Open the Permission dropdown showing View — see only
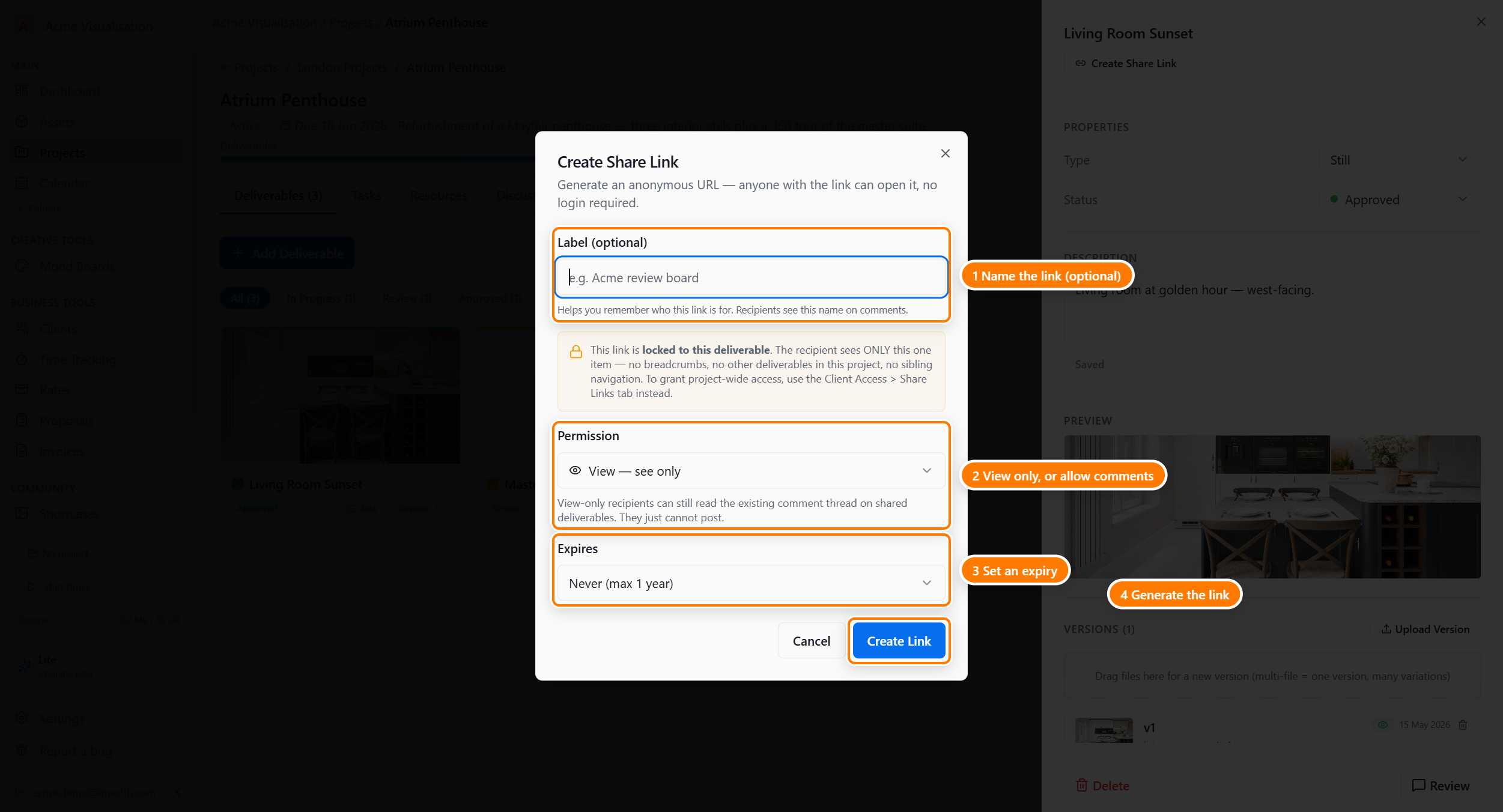 click(751, 471)
